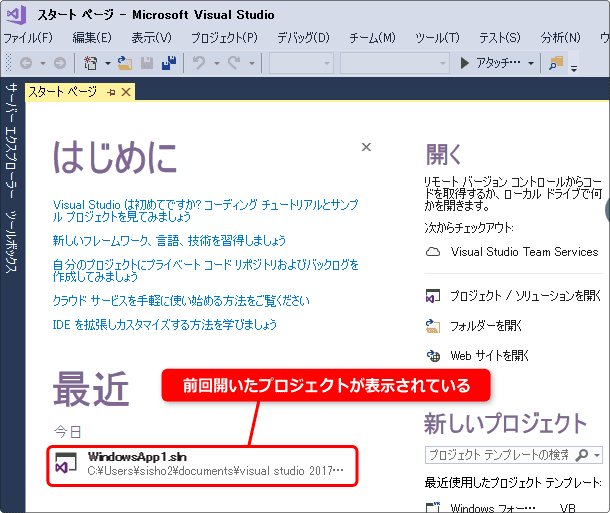Viewport: 610px width, 513px height.
Task: Click the Undo arrow icon
Action: click(199, 63)
